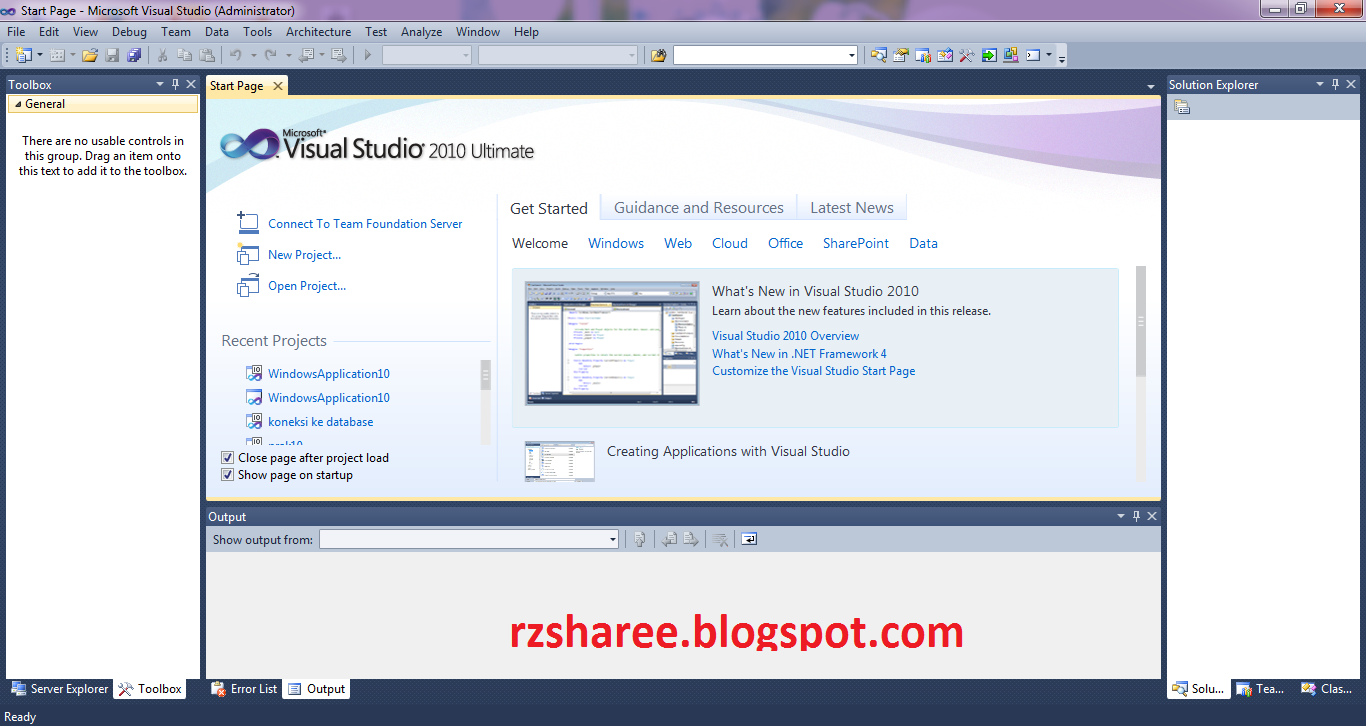Open the Visual Studio 2010 Overview link
This screenshot has height=726, width=1366.
[x=785, y=335]
